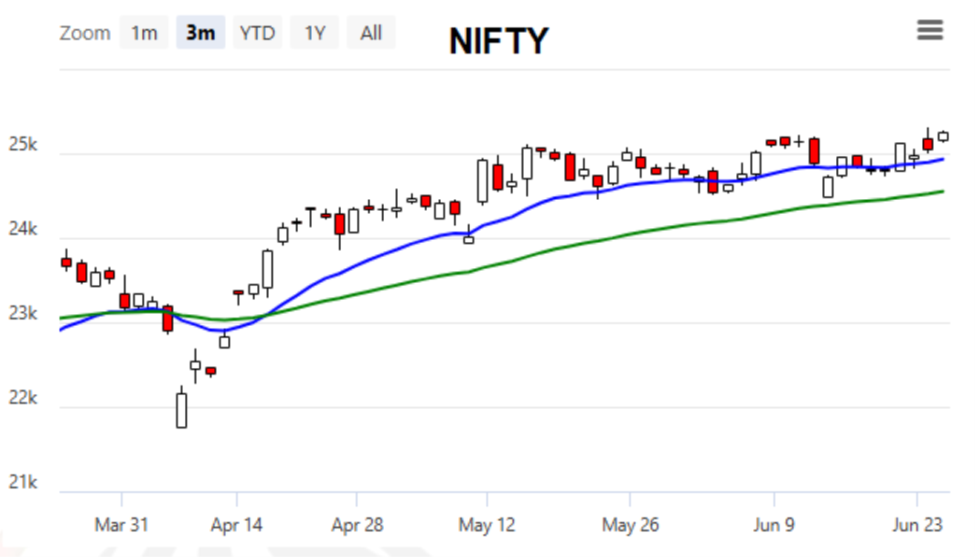The image size is (975, 557).
Task: Click the 25k y-axis label
Action: click(23, 144)
